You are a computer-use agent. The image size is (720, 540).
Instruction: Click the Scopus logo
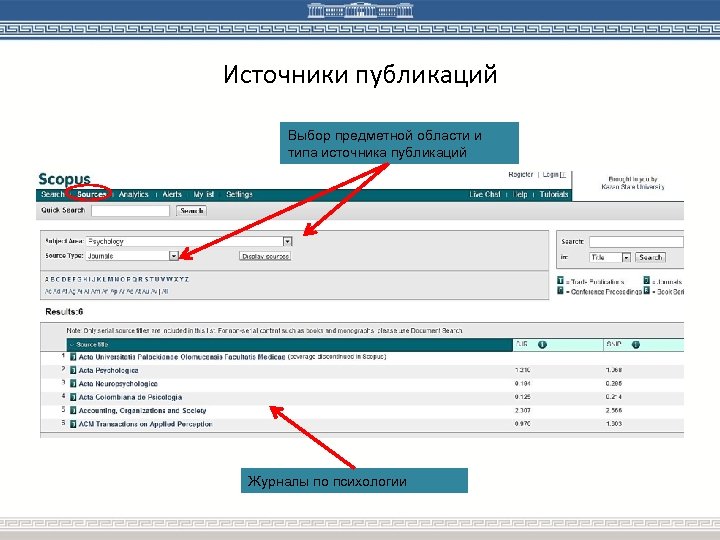click(x=64, y=179)
